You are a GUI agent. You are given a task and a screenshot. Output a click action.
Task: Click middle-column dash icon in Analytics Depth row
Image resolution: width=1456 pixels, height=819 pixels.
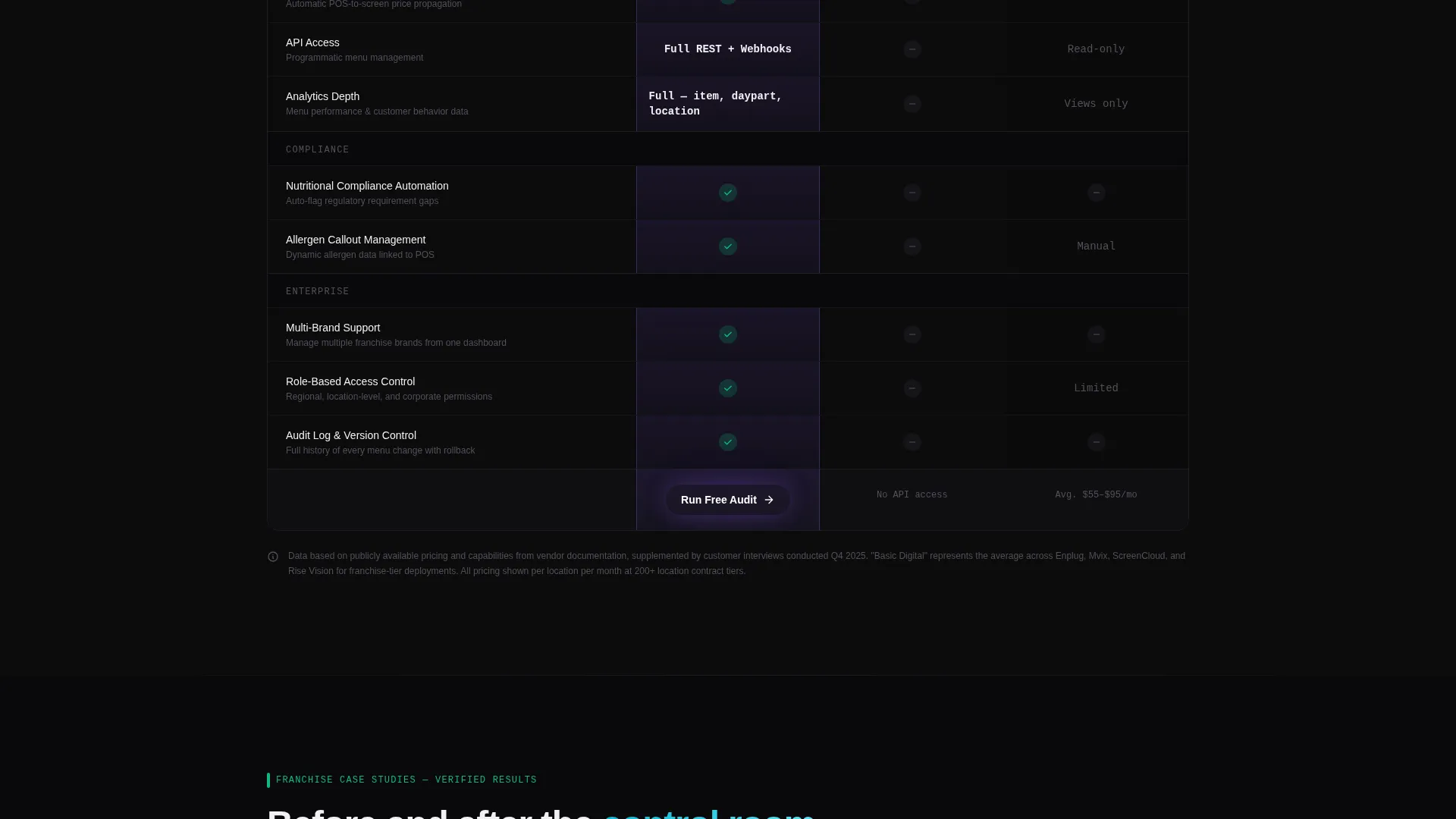pos(912,104)
